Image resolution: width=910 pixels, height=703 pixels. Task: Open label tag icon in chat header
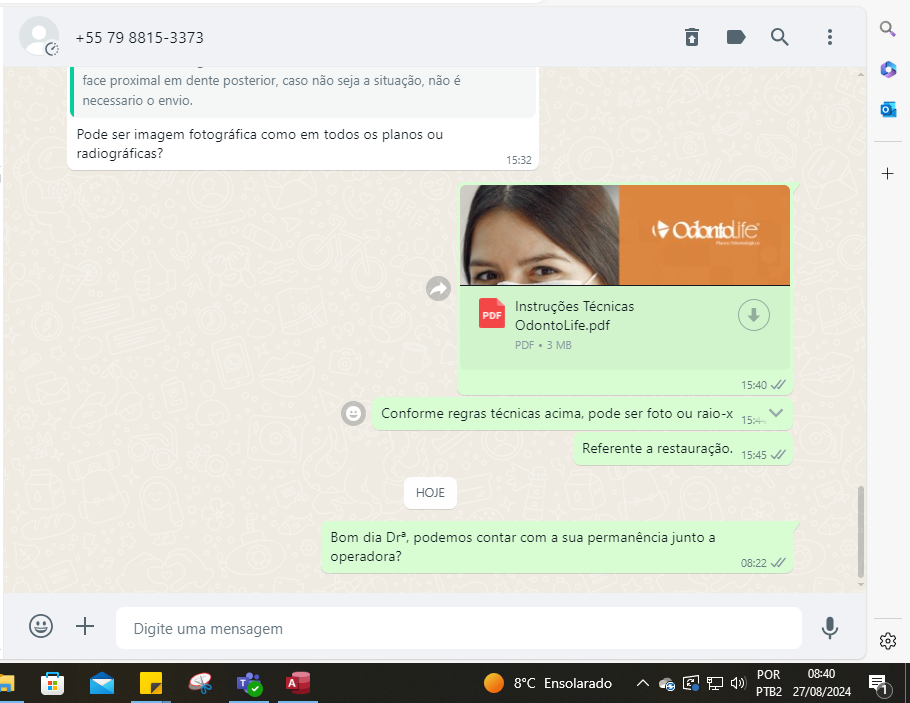point(736,37)
